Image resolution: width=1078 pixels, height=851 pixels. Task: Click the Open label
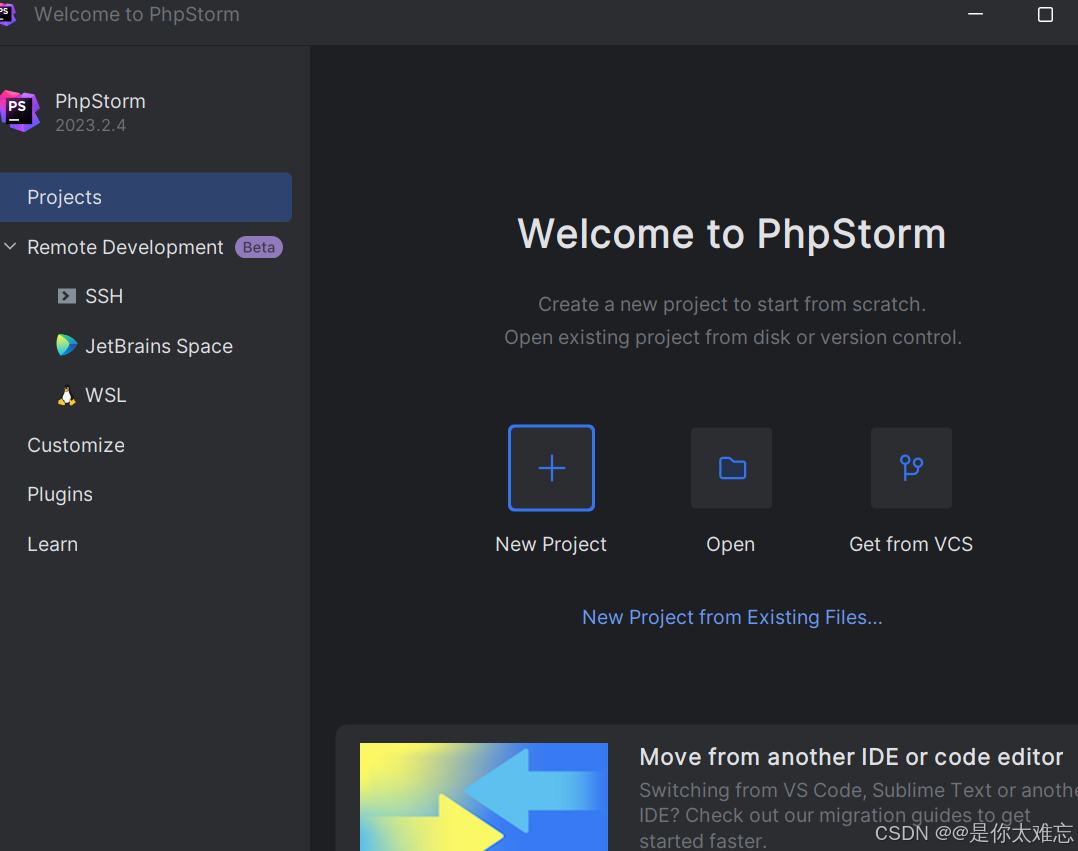click(731, 544)
